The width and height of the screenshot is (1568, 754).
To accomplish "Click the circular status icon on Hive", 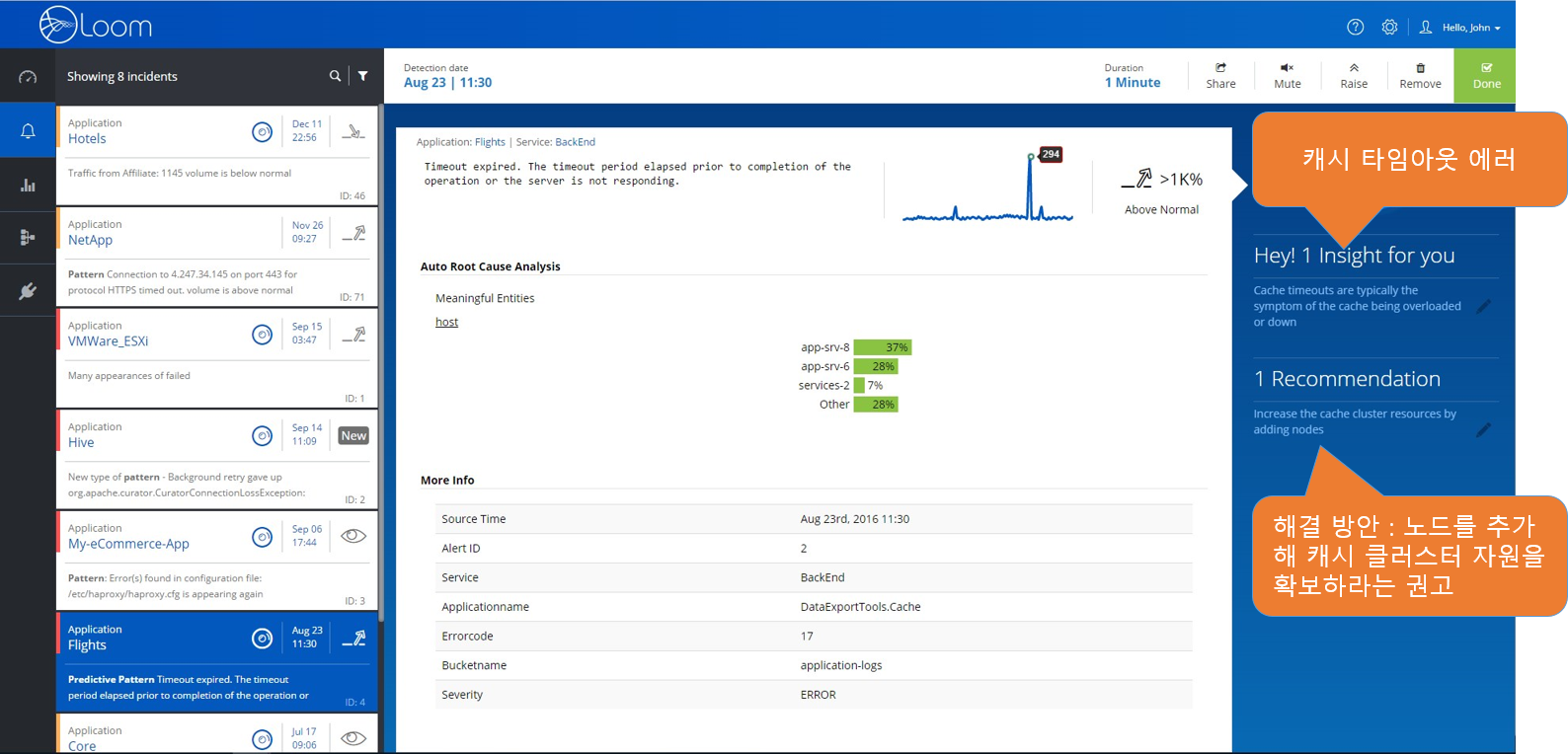I will (x=262, y=435).
